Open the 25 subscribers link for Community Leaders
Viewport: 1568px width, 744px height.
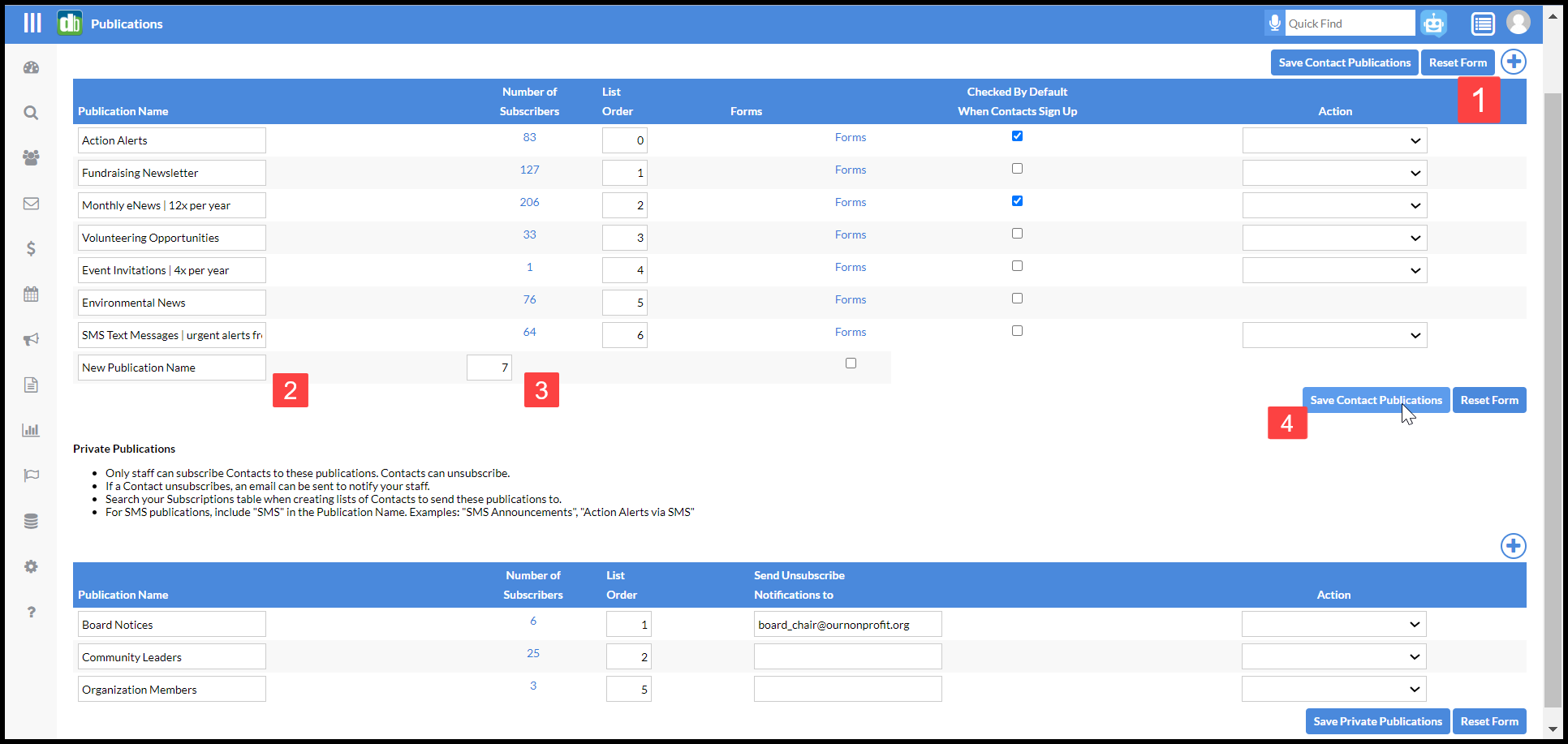[x=533, y=653]
